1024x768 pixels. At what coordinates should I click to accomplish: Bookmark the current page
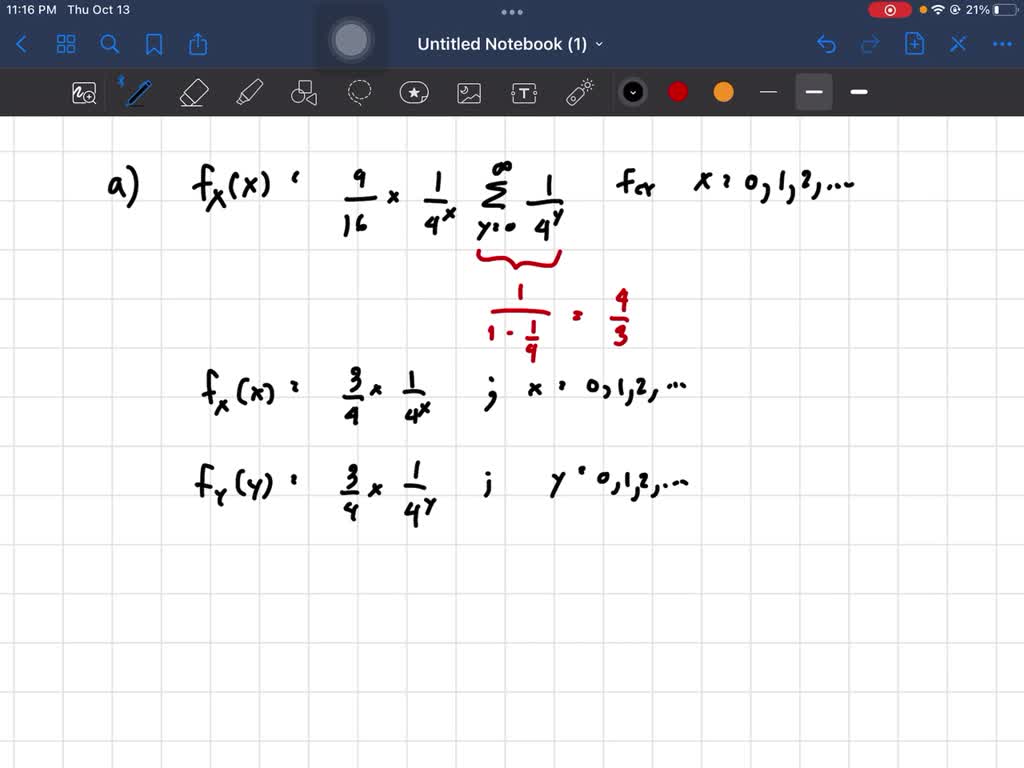[154, 44]
